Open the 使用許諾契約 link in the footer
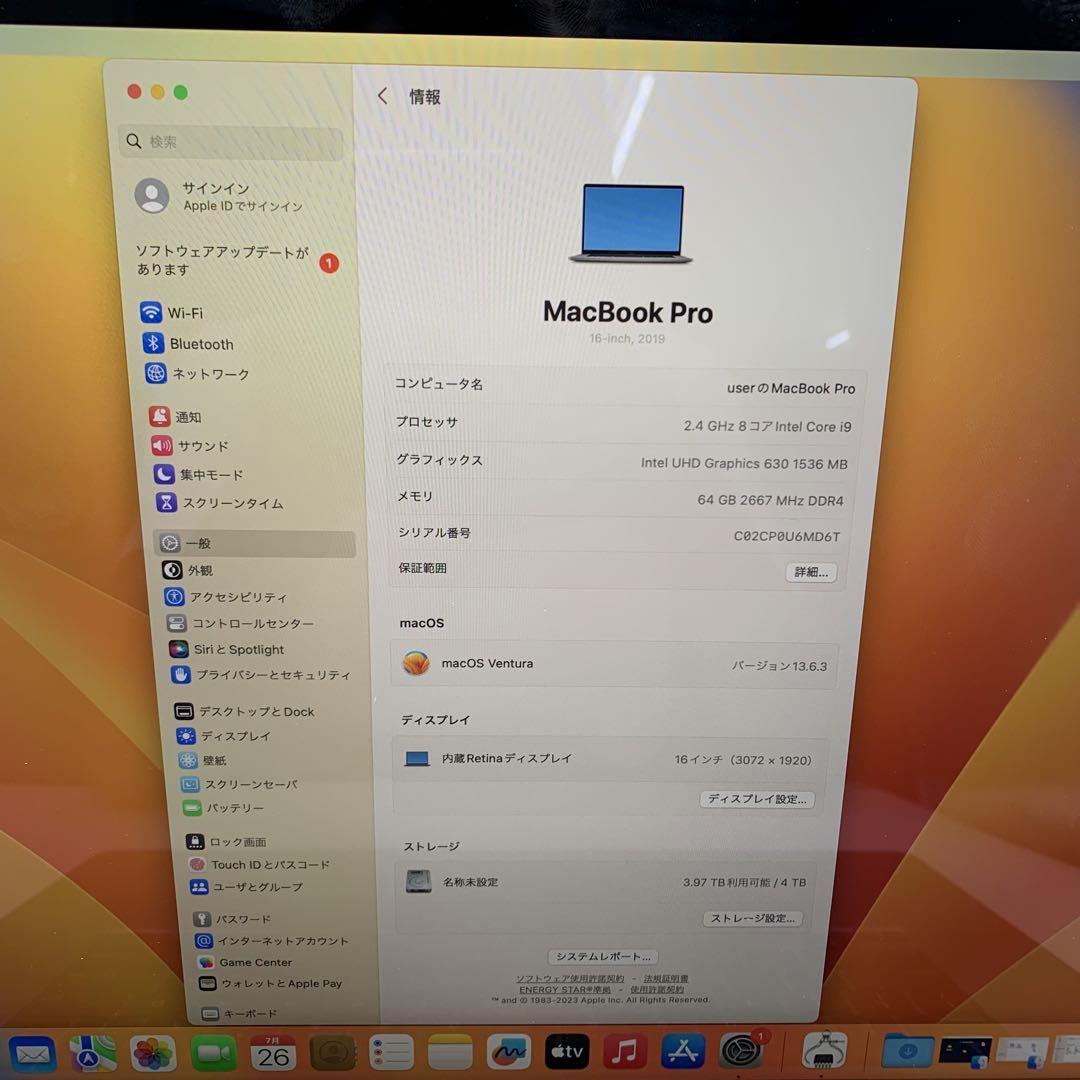The width and height of the screenshot is (1080, 1080). click(x=657, y=990)
